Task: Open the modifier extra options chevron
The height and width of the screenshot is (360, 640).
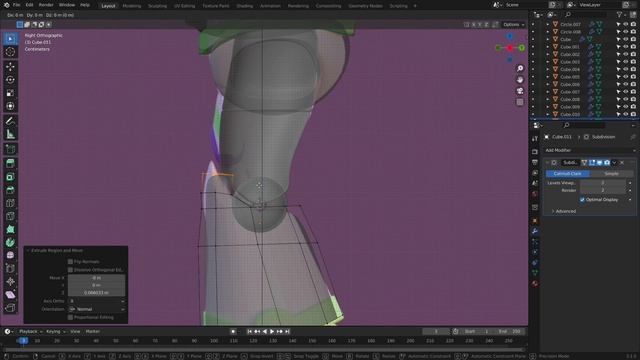Action: 614,162
